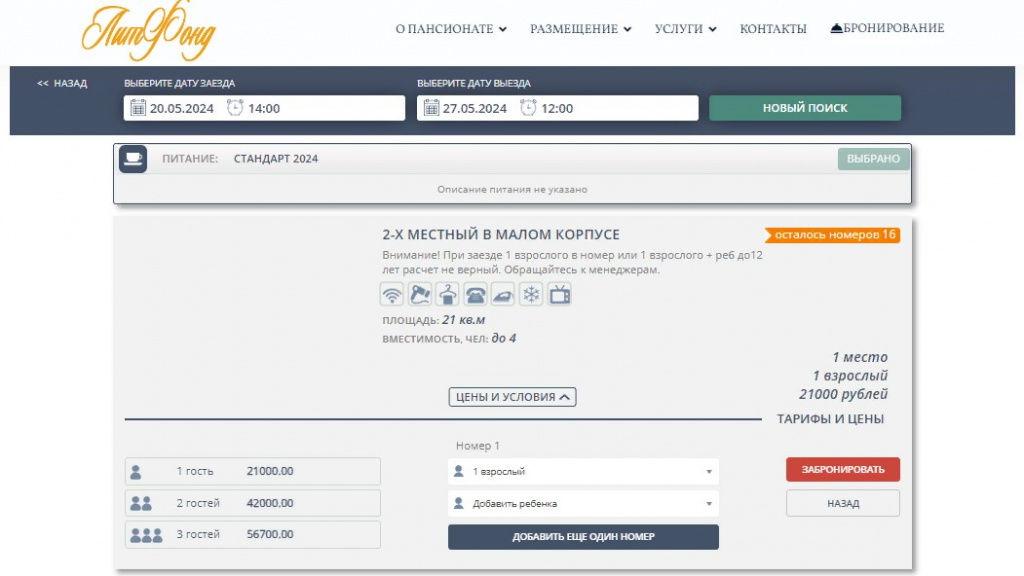Image resolution: width=1024 pixels, height=576 pixels.
Task: Open the КОНТАКТЫ menu item
Action: tap(772, 29)
